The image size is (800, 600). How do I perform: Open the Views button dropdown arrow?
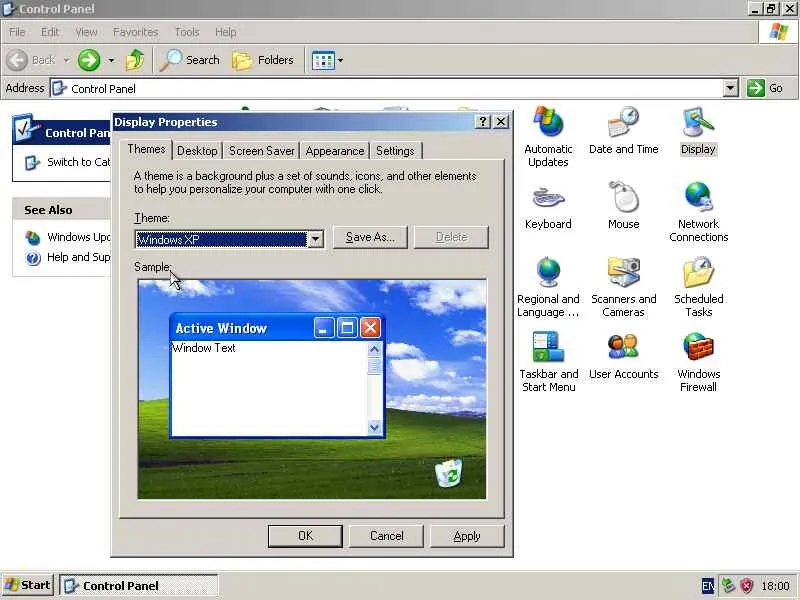pos(340,60)
